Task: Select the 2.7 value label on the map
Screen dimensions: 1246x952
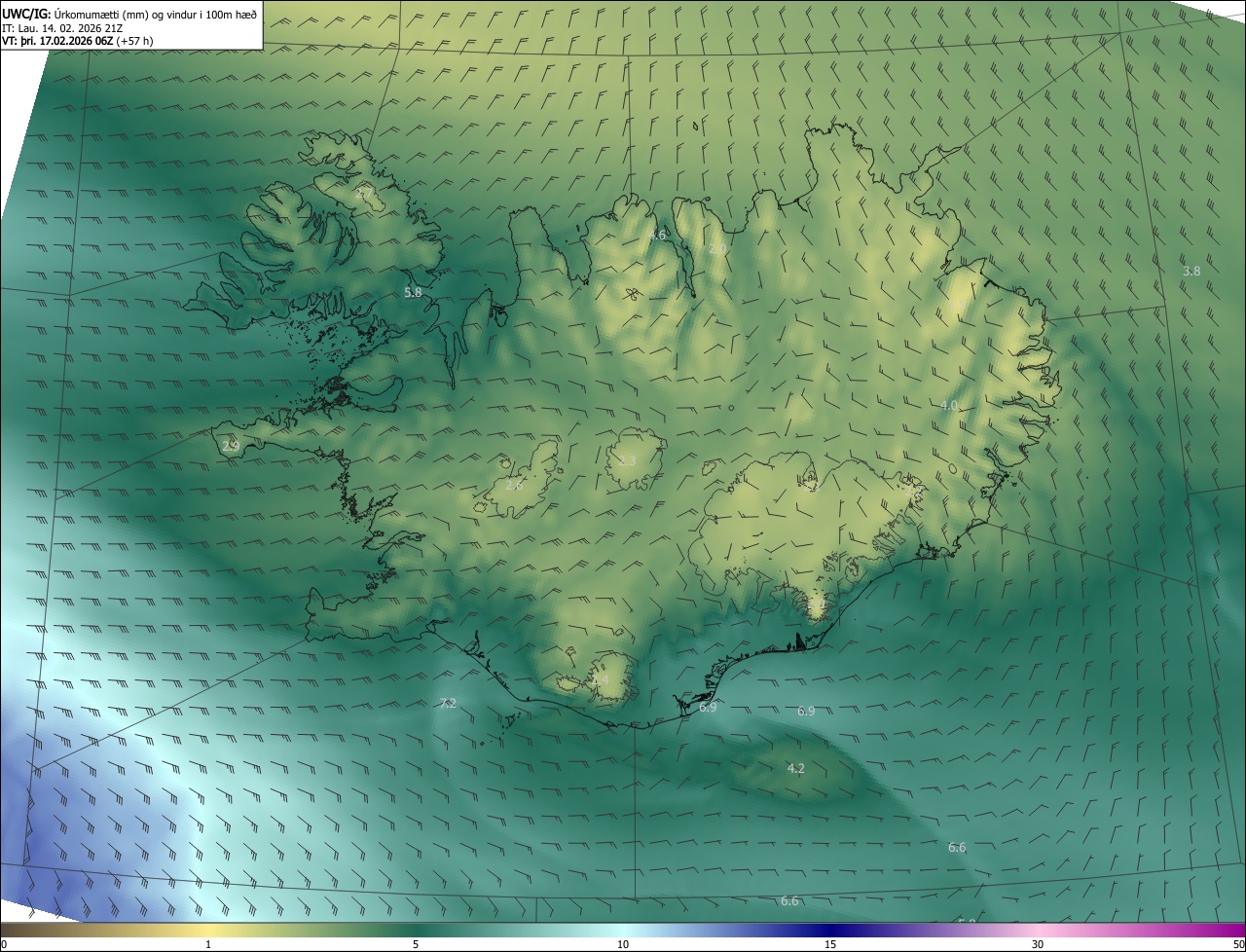Action: pyautogui.click(x=365, y=194)
